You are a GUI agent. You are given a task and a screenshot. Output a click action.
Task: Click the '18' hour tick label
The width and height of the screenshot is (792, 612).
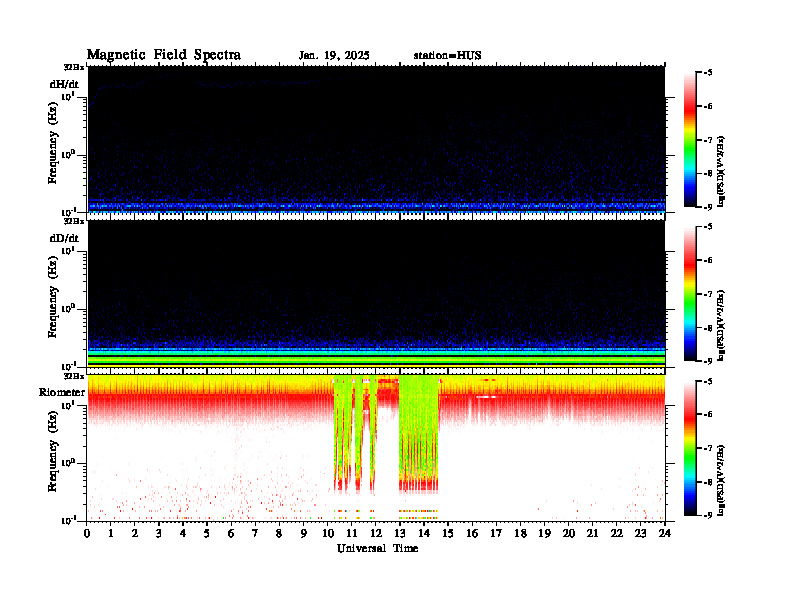click(x=520, y=533)
